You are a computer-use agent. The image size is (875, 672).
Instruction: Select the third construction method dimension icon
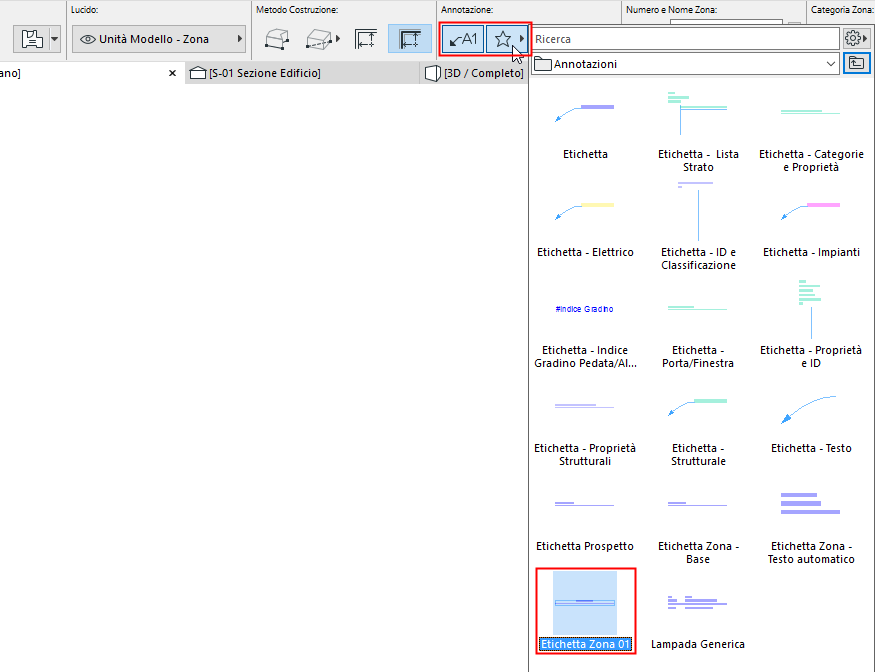[366, 39]
